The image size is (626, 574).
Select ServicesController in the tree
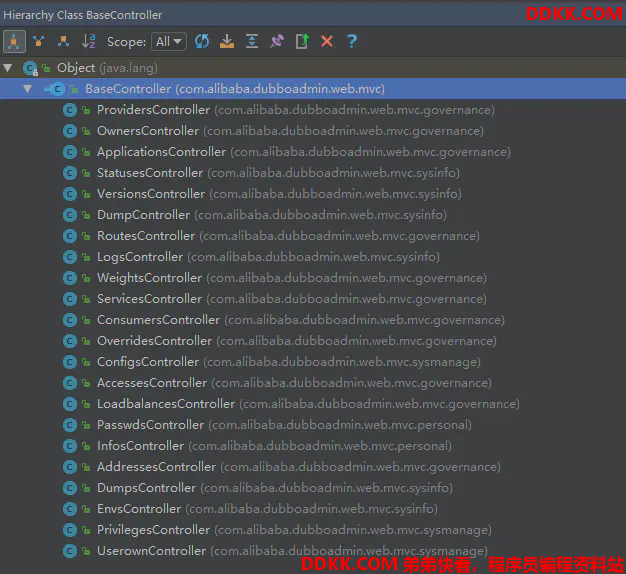coord(313,299)
